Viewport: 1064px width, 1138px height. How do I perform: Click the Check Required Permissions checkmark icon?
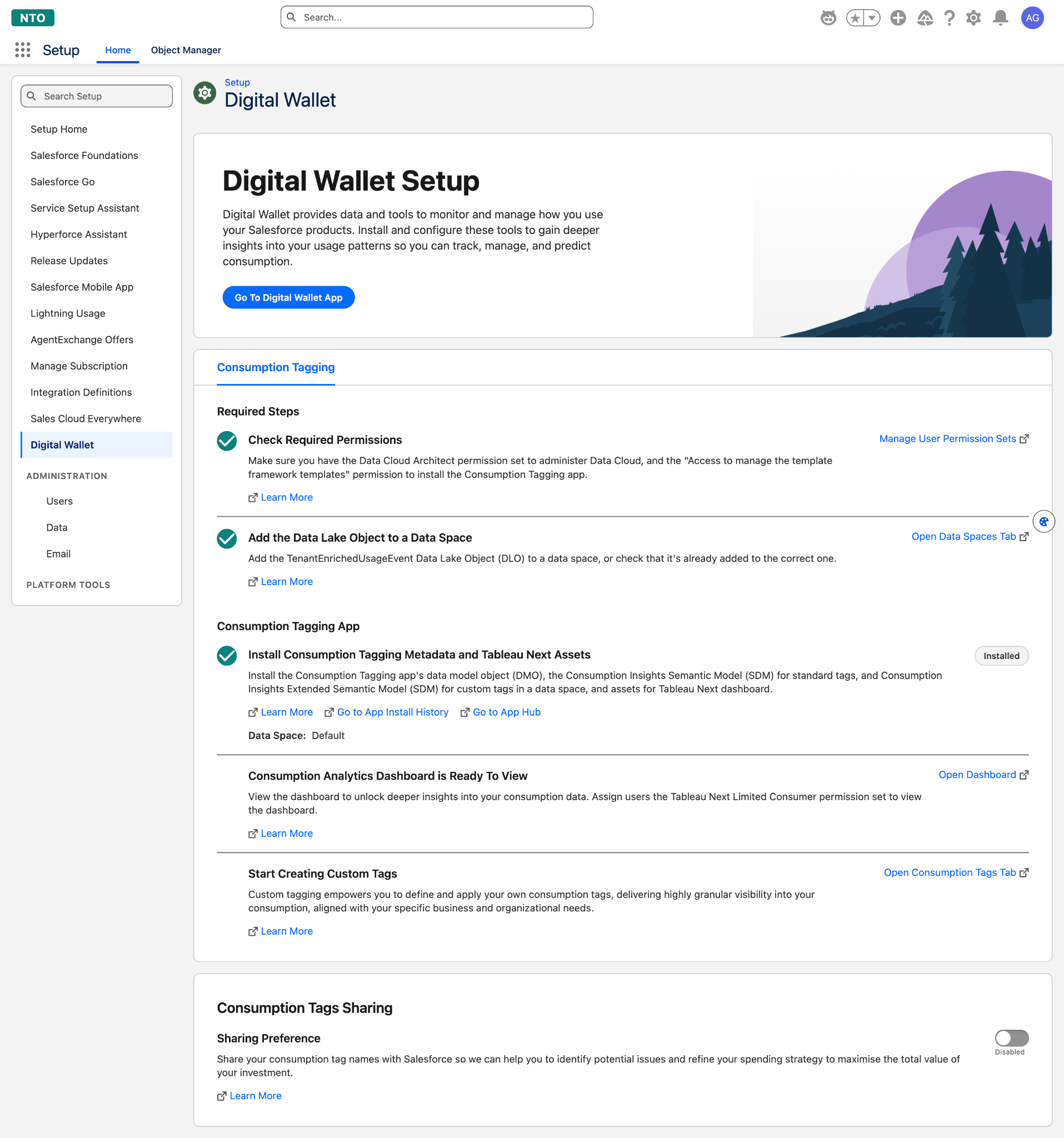pyautogui.click(x=227, y=441)
